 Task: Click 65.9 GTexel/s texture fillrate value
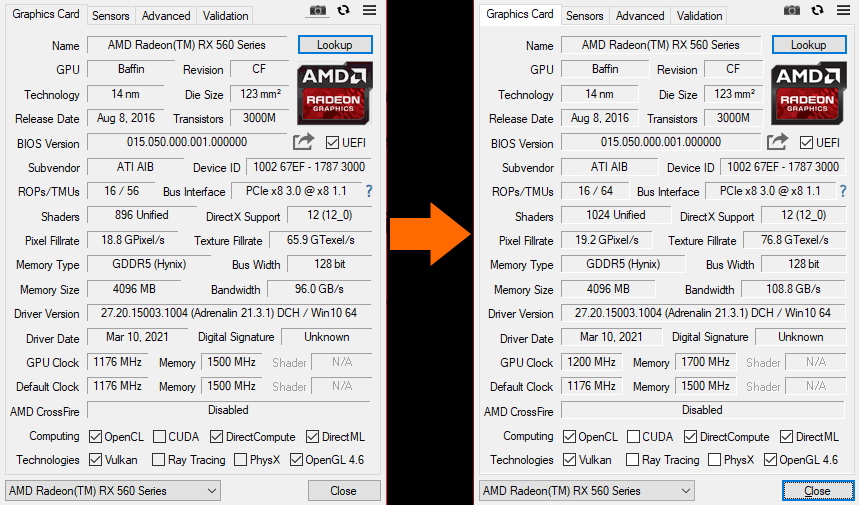click(x=321, y=240)
